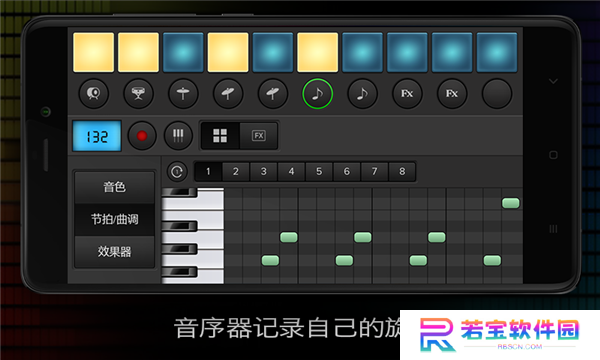
Task: Toggle the blue pad above the second Fx
Action: pyautogui.click(x=452, y=52)
